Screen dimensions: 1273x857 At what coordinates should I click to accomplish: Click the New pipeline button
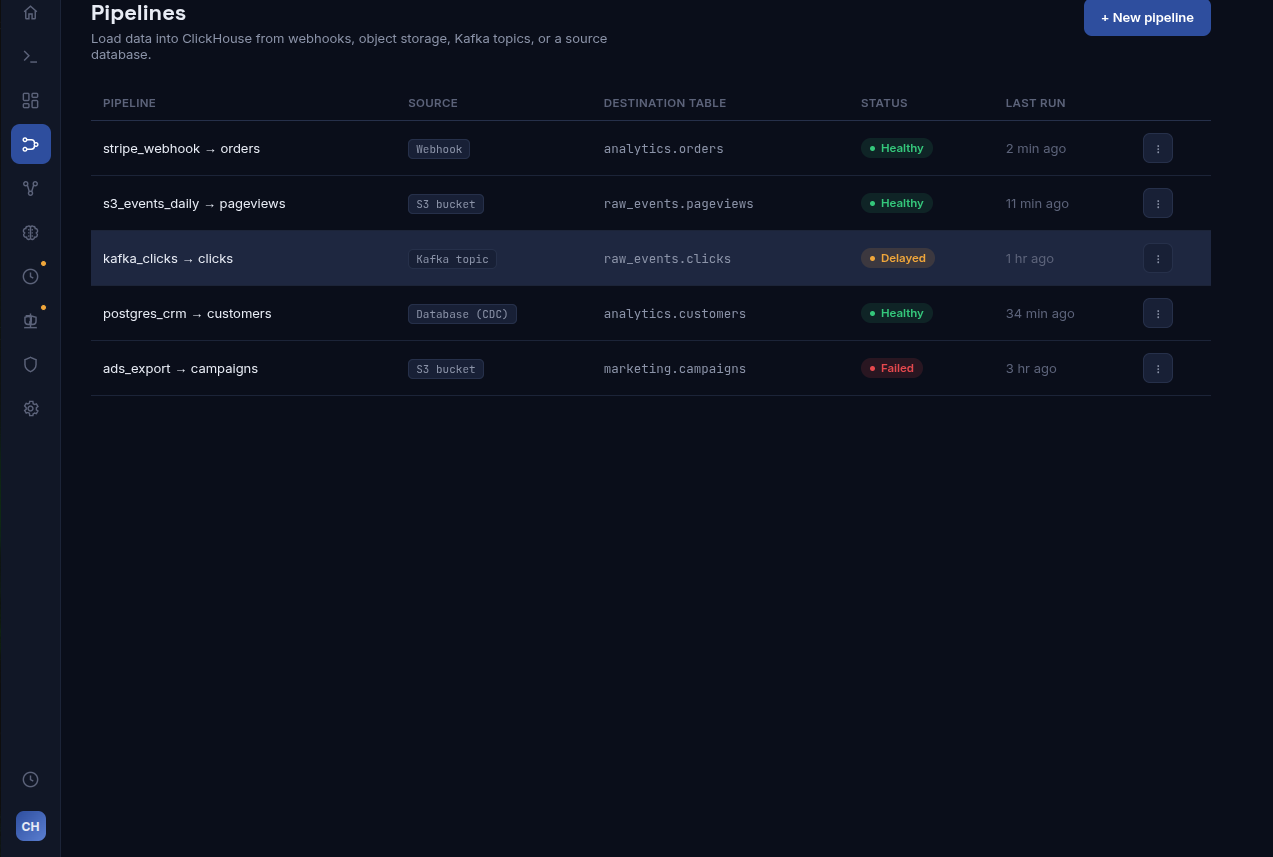pos(1147,18)
